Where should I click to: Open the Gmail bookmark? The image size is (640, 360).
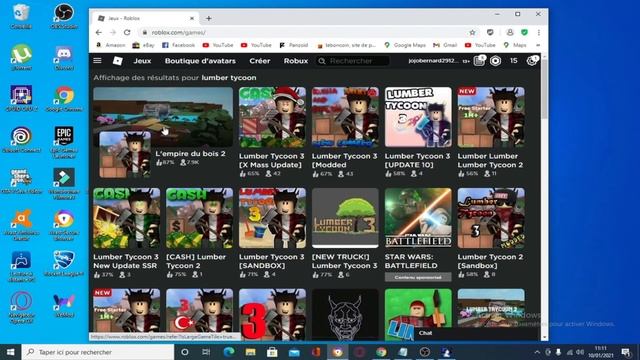coord(445,45)
